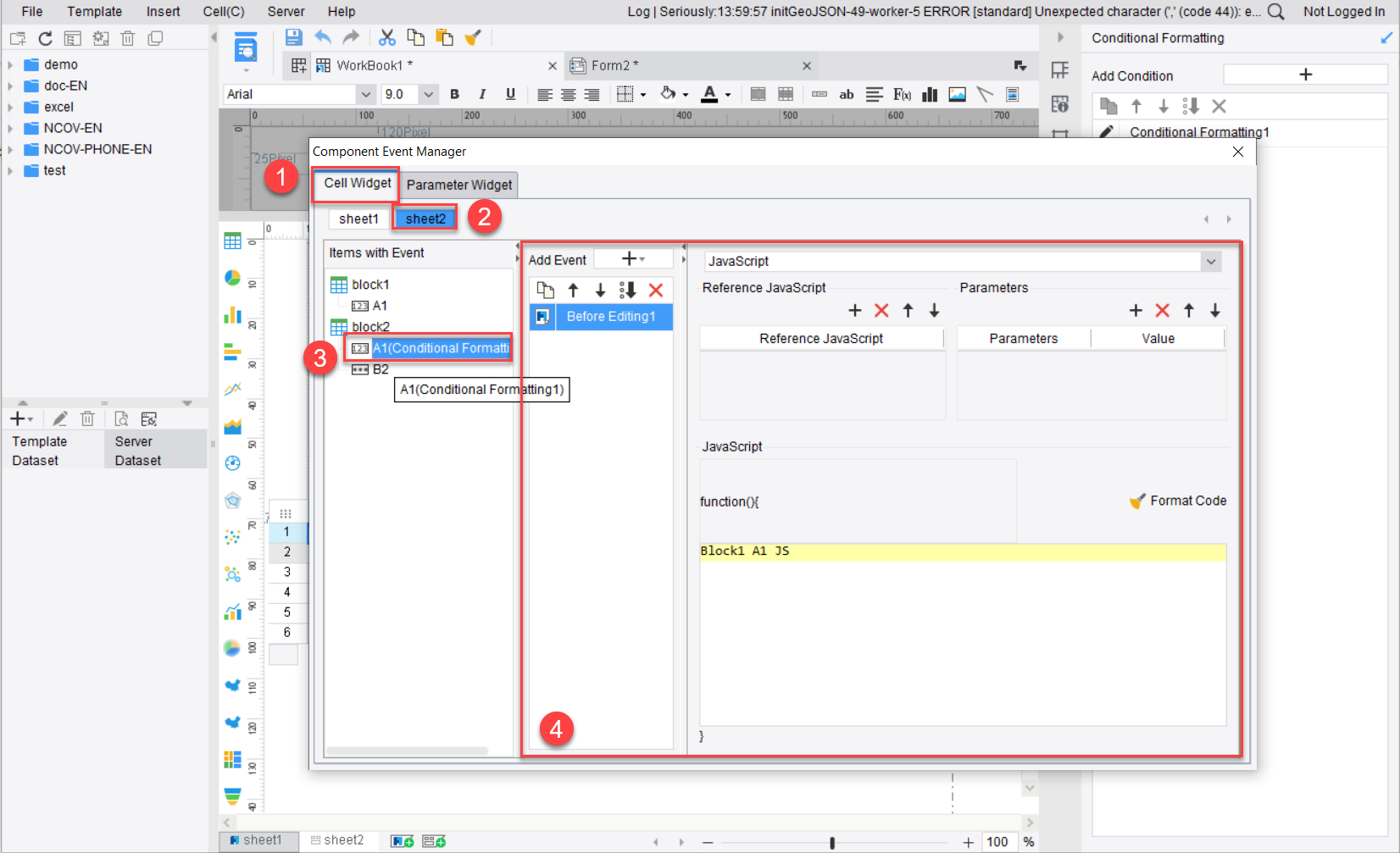
Task: Expand the demo folder
Action: 10,64
